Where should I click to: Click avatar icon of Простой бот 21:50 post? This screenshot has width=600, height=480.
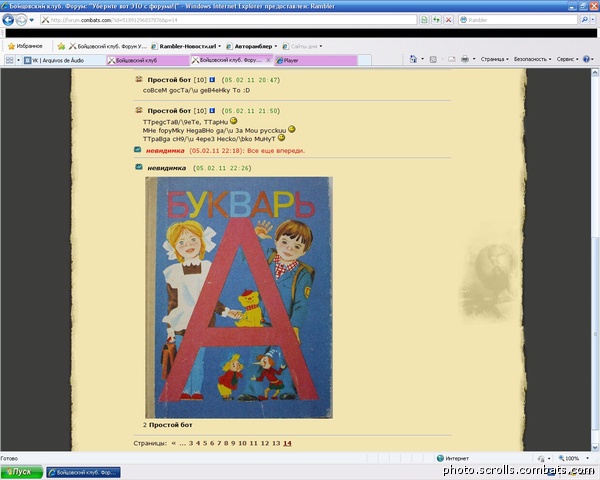pos(139,110)
